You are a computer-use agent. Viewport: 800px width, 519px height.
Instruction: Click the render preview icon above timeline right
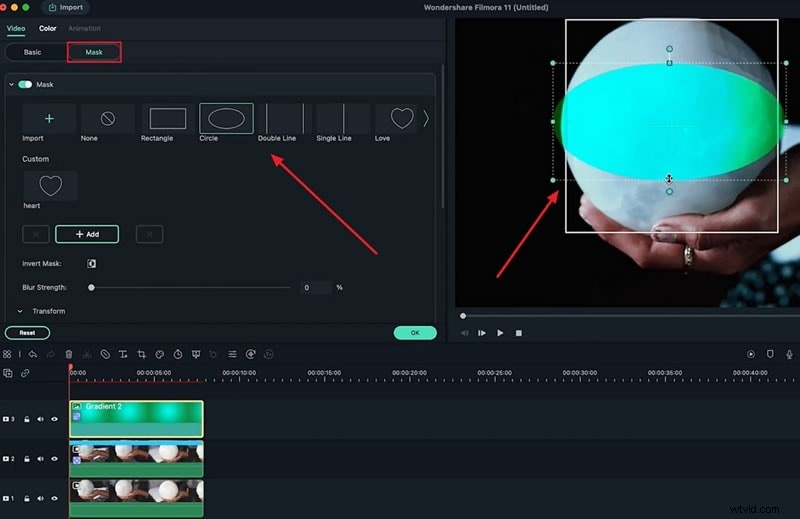pos(751,354)
